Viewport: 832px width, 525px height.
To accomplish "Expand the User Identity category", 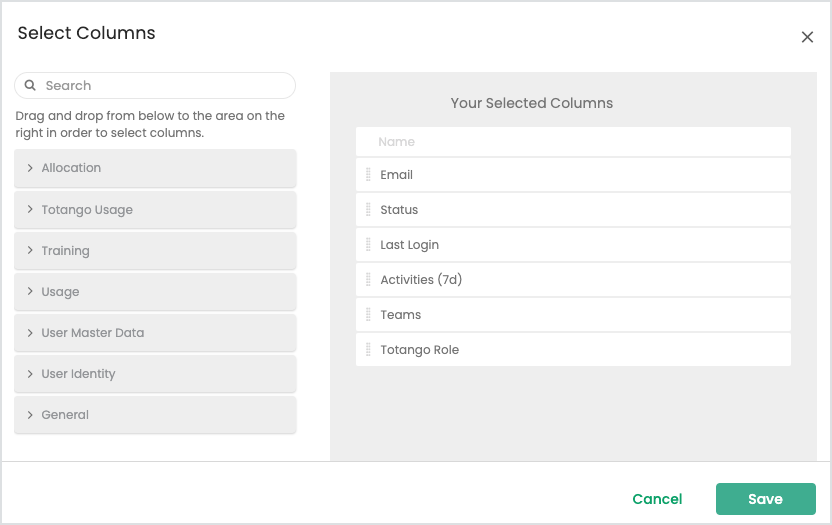I will click(155, 374).
